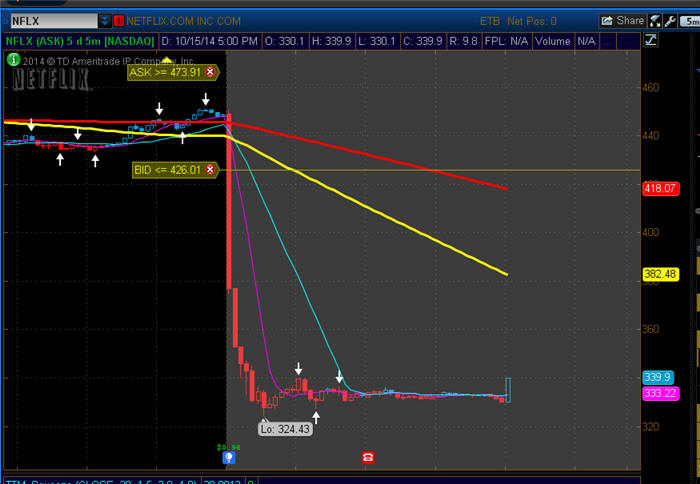Click the 5m timeframe button
This screenshot has height=484, width=700.
click(x=691, y=20)
